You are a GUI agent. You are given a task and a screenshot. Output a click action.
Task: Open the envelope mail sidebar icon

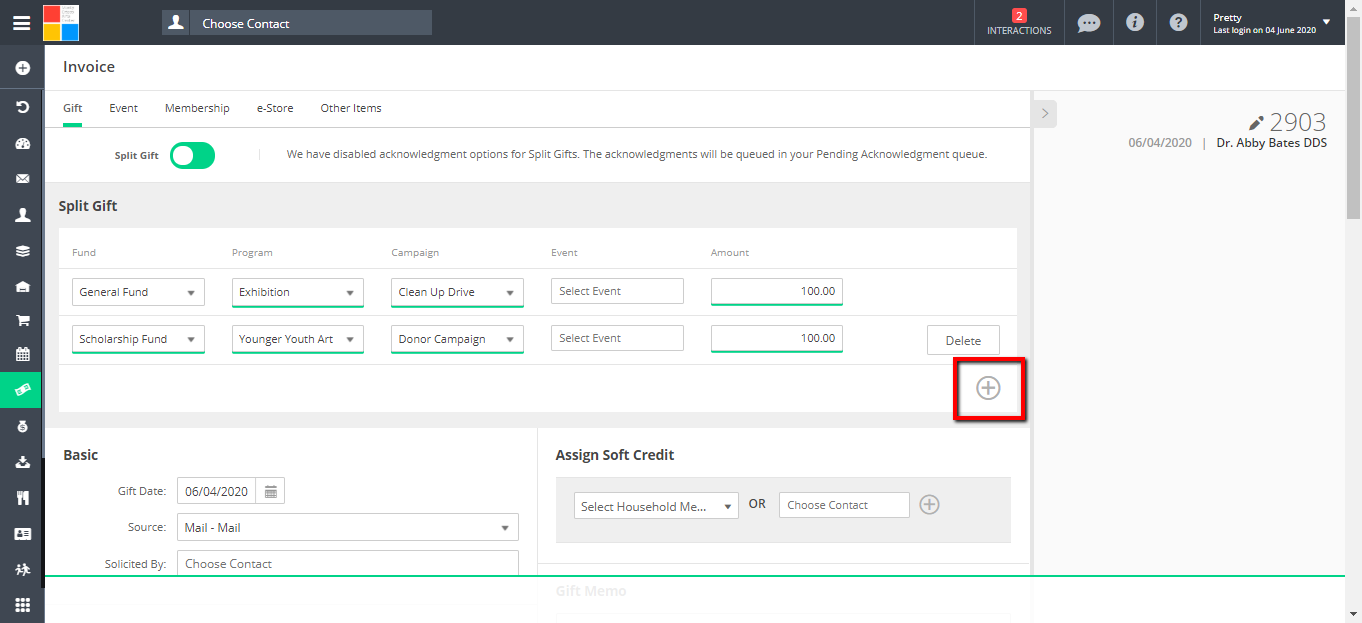point(22,179)
